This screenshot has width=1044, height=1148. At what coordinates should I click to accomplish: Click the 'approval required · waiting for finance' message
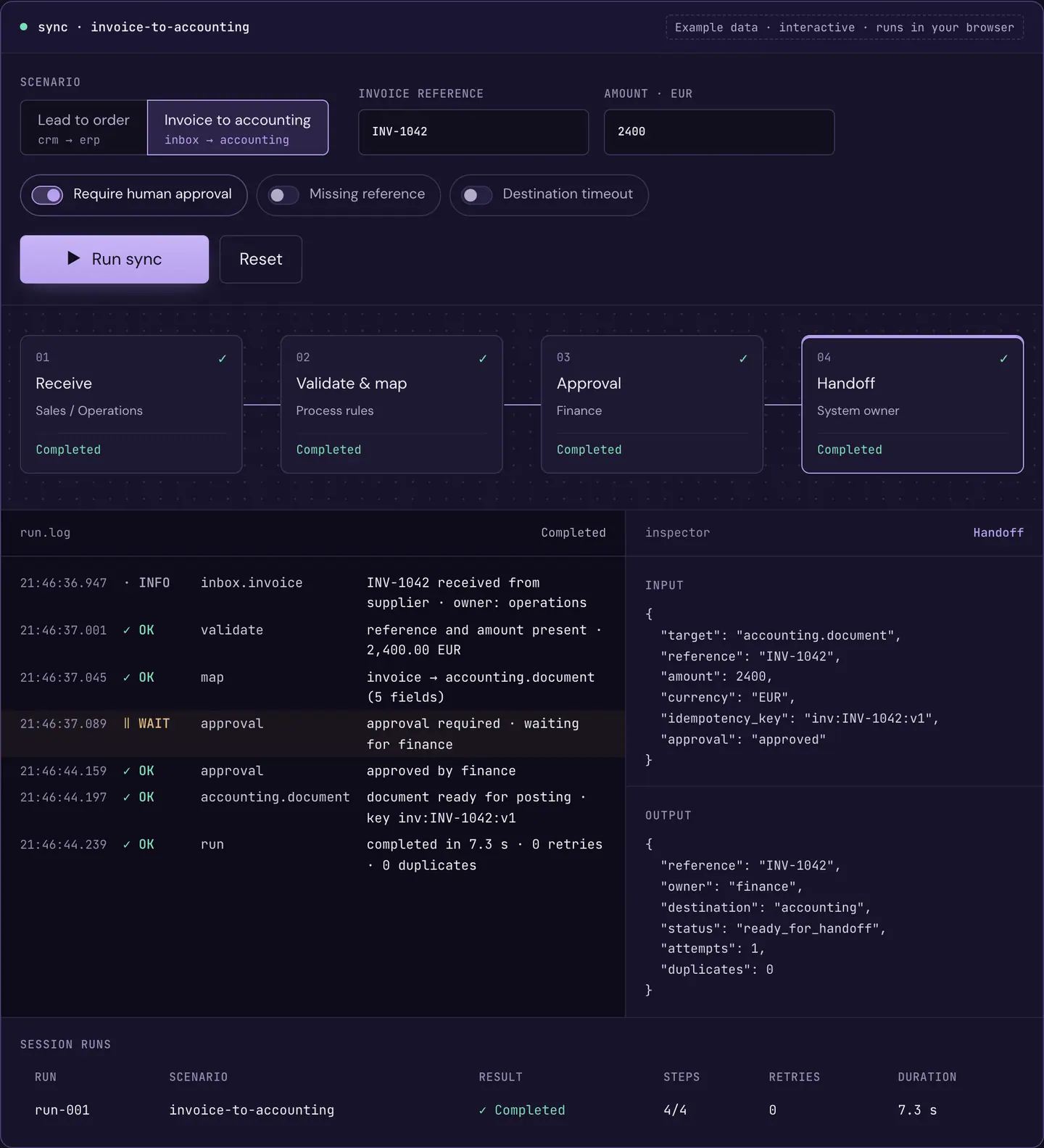[473, 734]
